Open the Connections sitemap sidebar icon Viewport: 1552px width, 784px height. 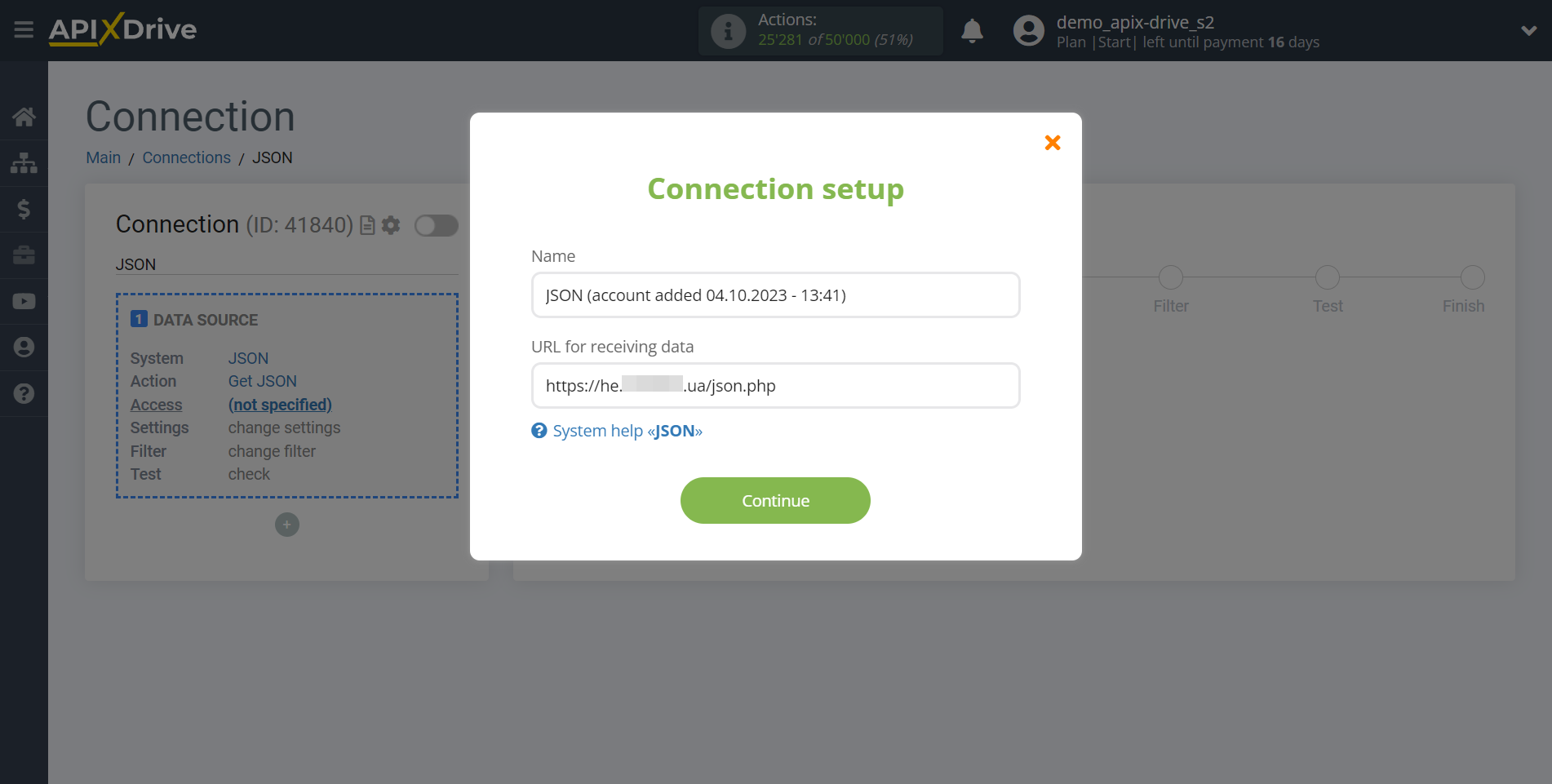(x=24, y=163)
